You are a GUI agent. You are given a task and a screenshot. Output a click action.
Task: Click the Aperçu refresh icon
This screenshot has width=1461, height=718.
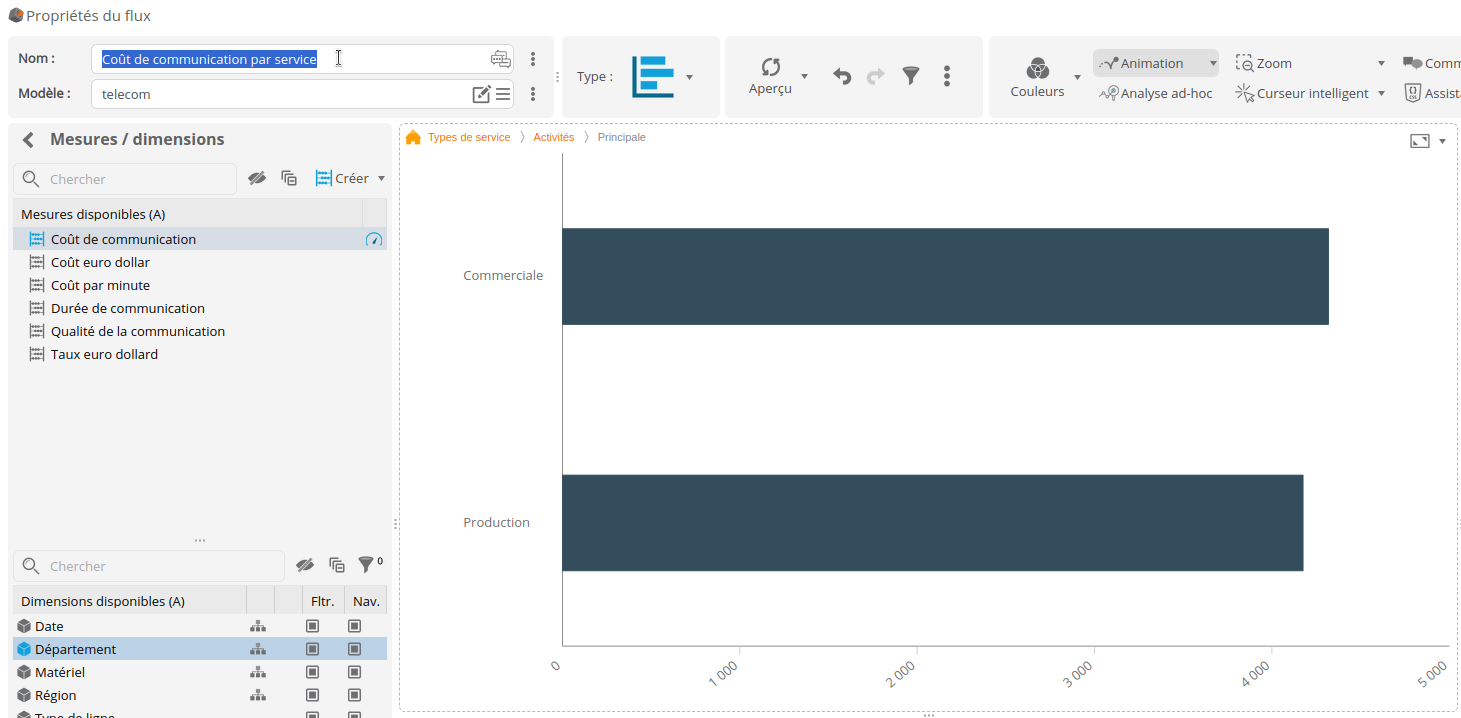pos(770,67)
